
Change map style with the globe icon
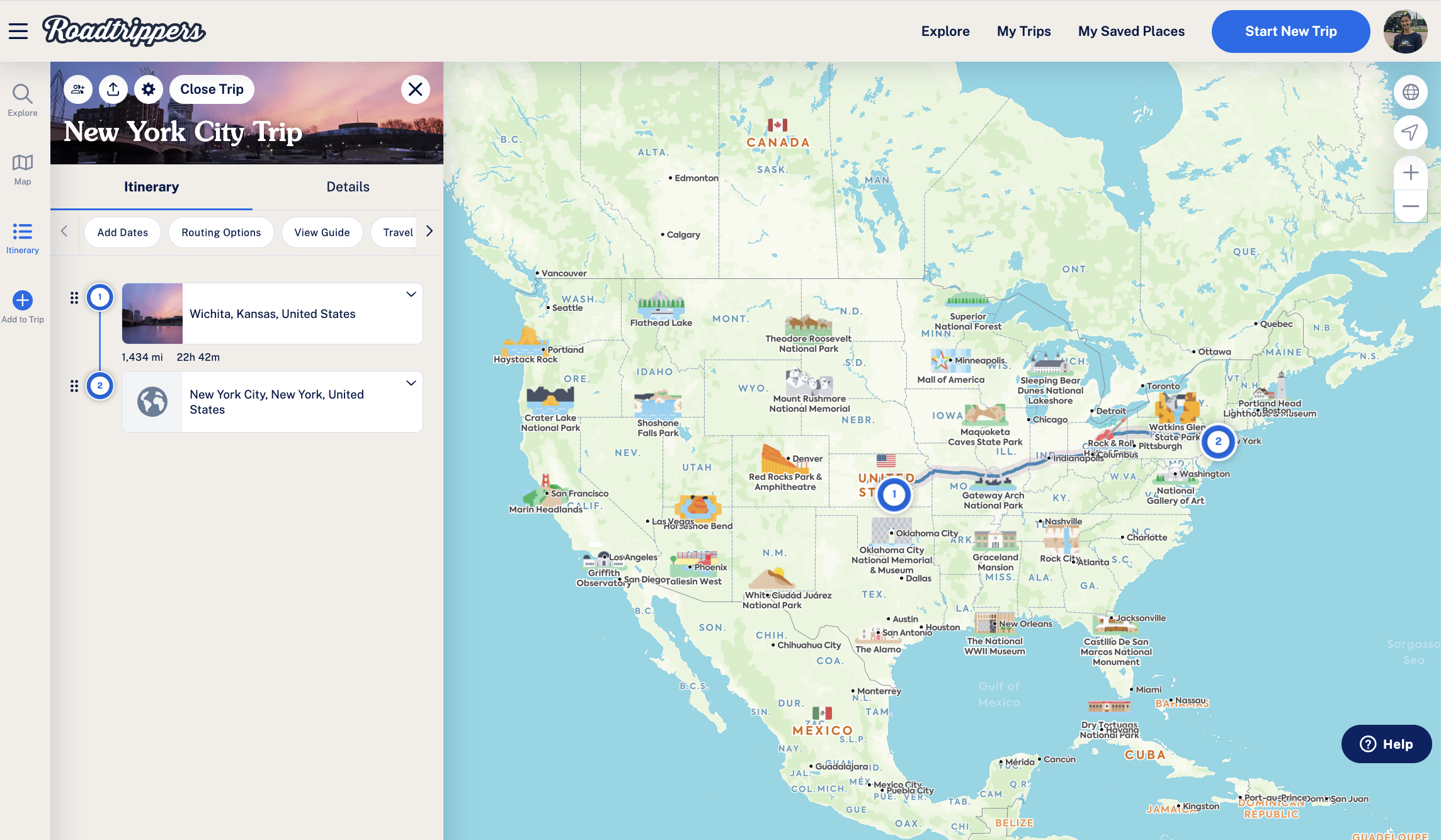(x=1411, y=92)
